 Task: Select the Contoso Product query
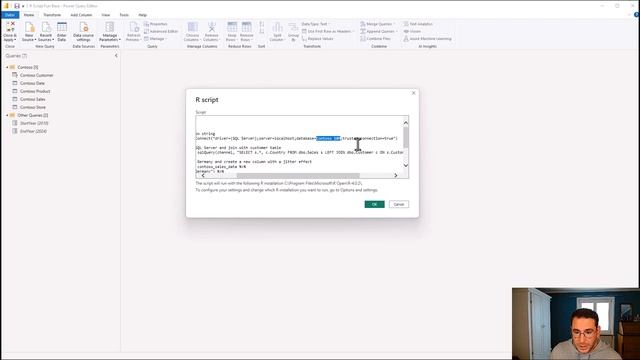(31, 91)
